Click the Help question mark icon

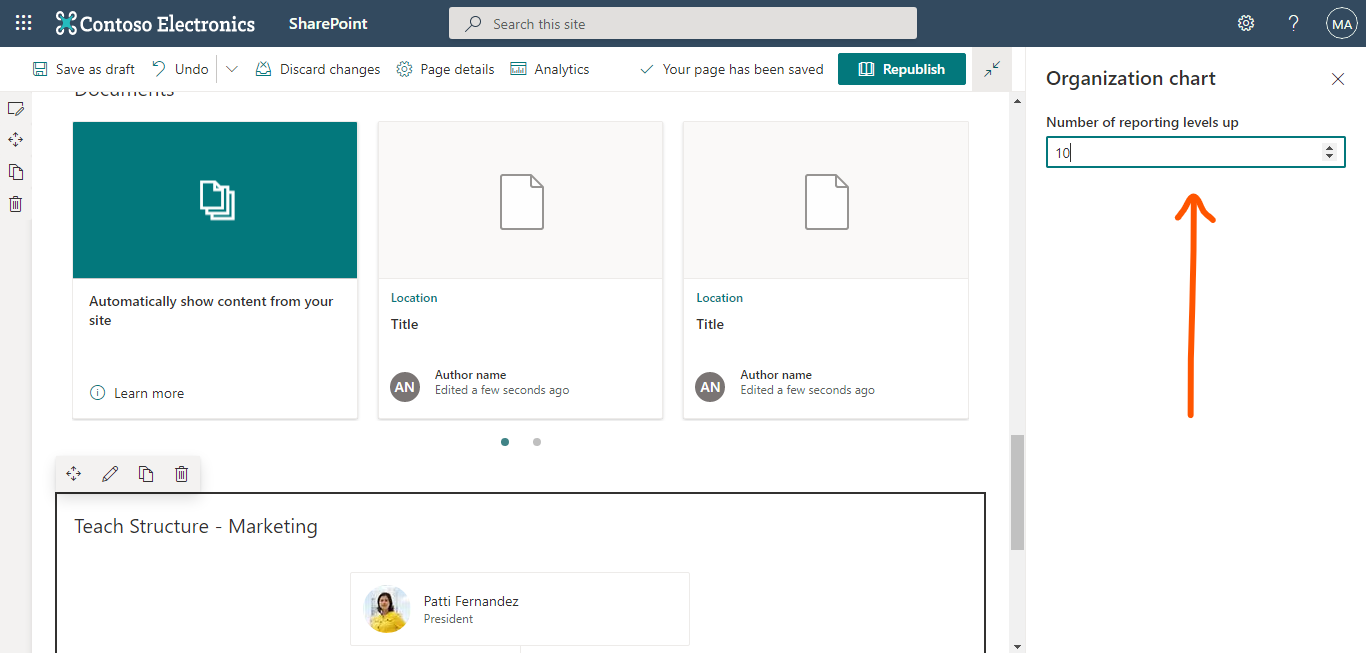pyautogui.click(x=1293, y=22)
